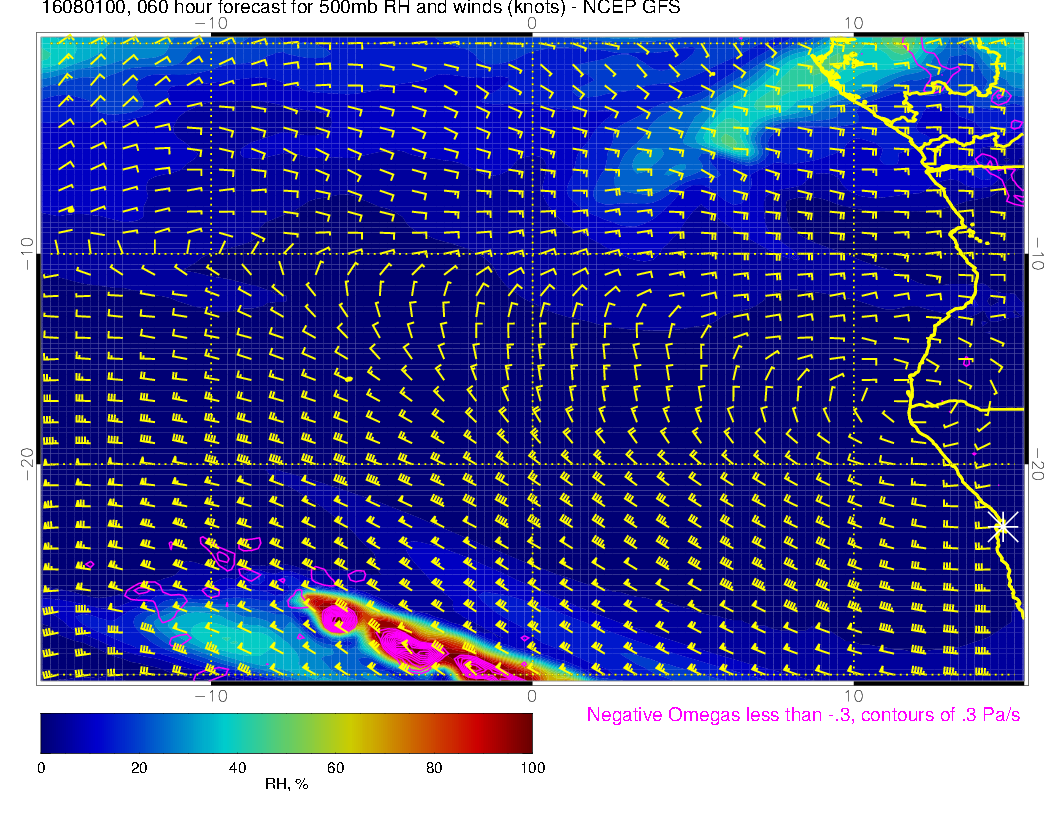The image size is (1056, 816).
Task: Click the "-20" latitude label on right axis
Action: point(1037,464)
